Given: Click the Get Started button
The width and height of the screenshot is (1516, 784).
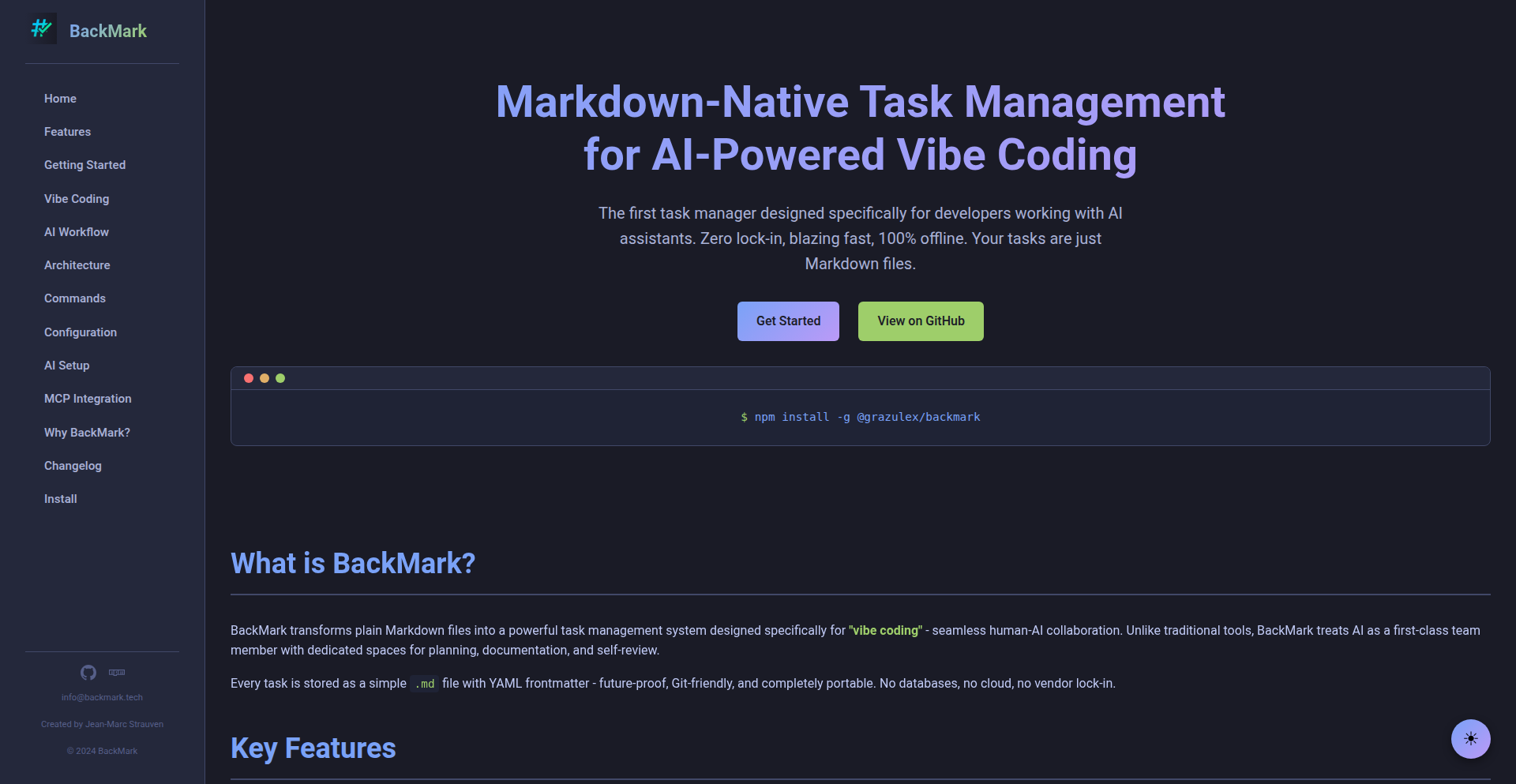Looking at the screenshot, I should [x=788, y=321].
